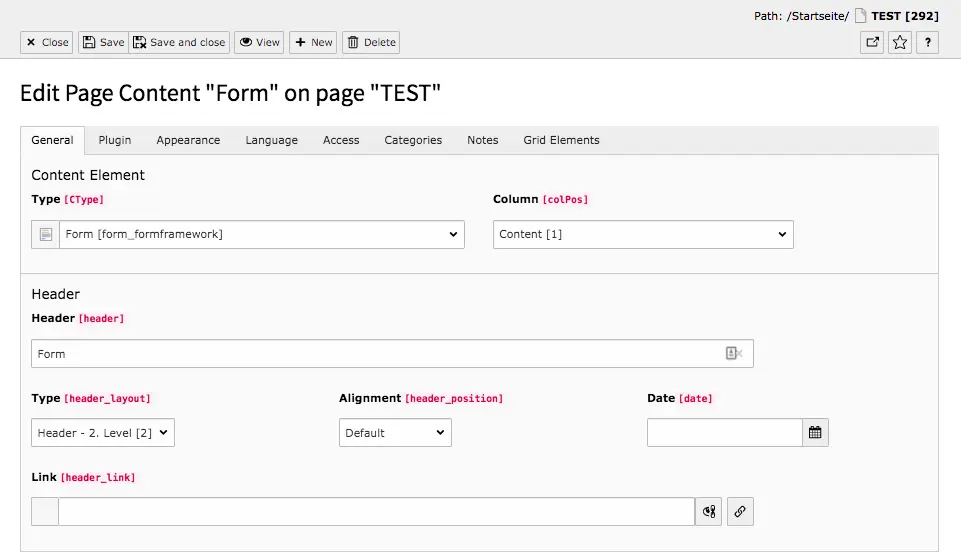Screen dimensions: 961x557
Task: Open the Notes tab
Action: [482, 140]
